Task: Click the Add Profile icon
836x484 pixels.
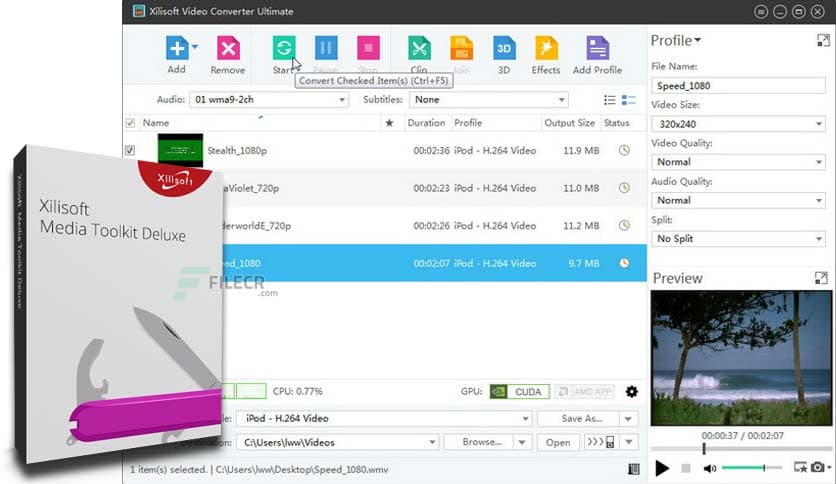Action: 598,48
